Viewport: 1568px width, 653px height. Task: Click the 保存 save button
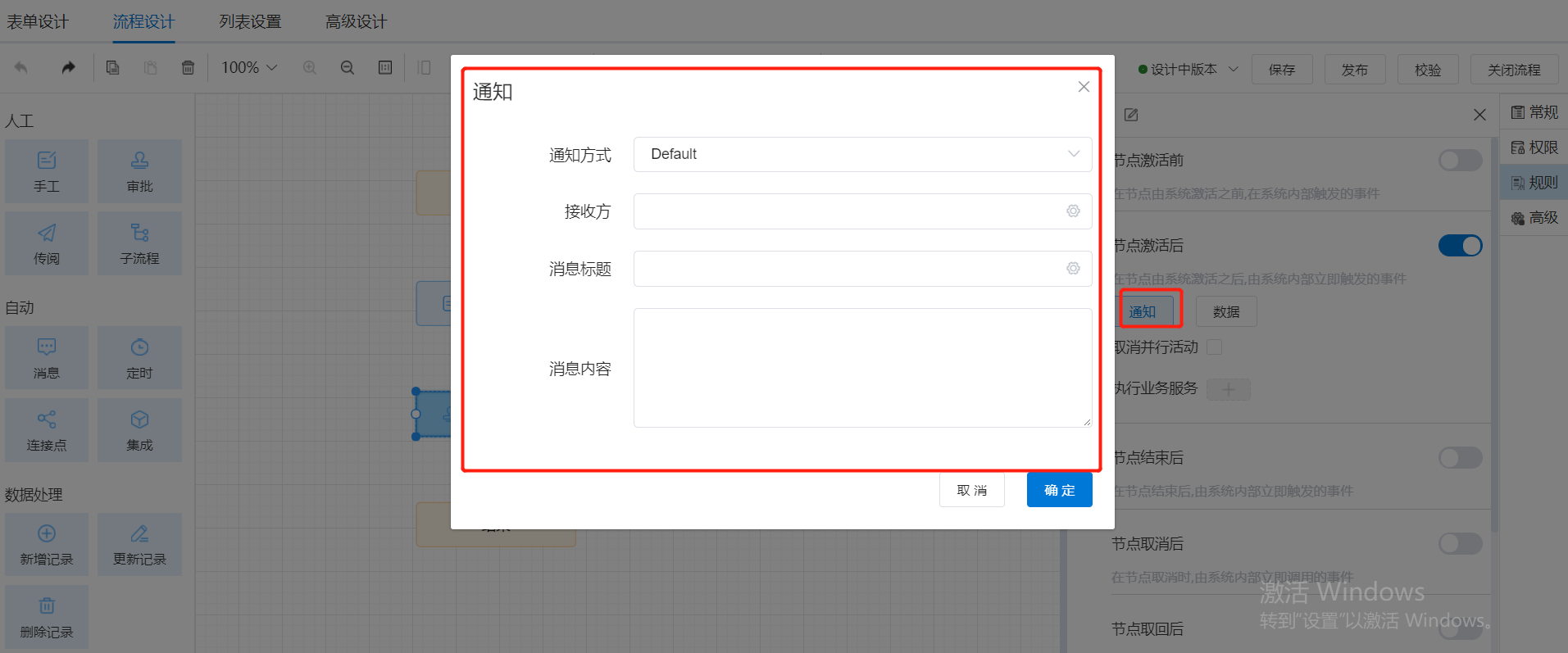click(x=1282, y=70)
